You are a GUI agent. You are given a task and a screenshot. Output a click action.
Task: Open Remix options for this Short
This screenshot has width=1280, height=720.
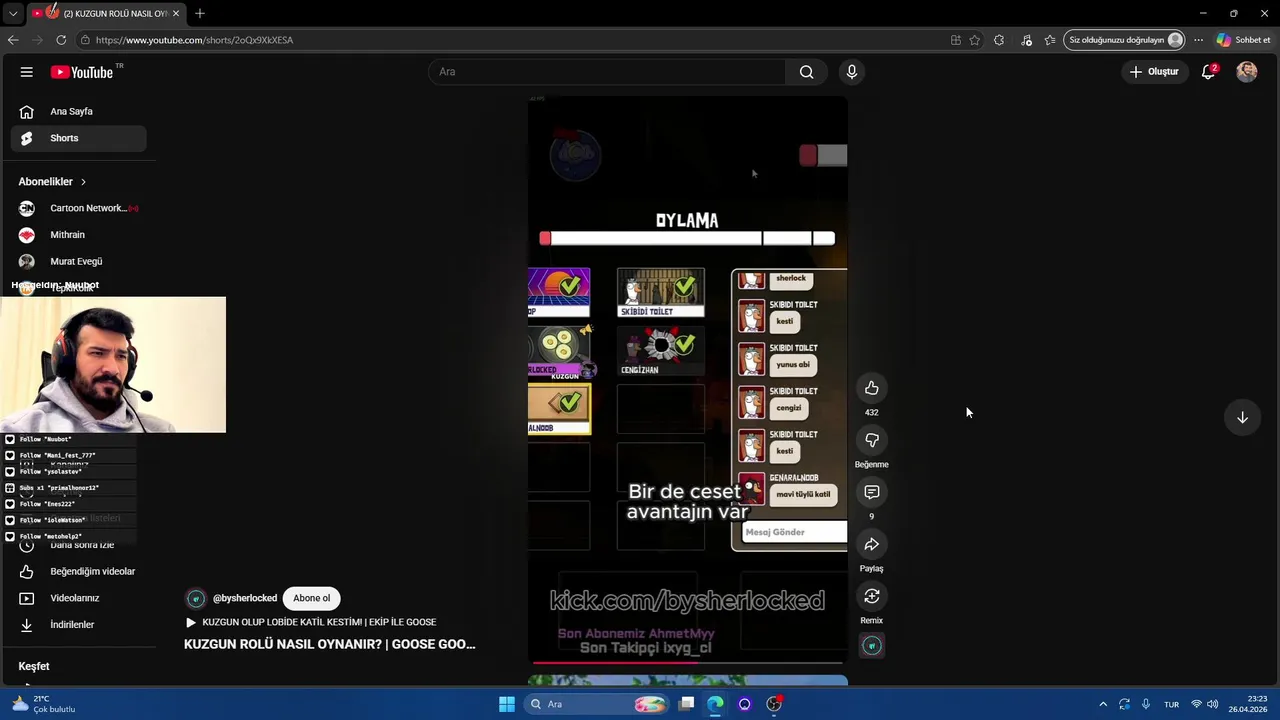(x=872, y=596)
